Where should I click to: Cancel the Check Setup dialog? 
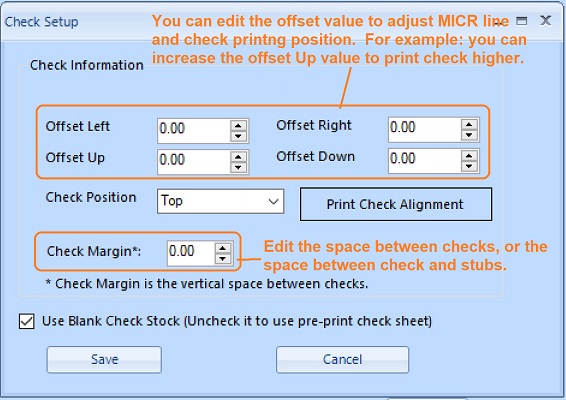tap(342, 359)
